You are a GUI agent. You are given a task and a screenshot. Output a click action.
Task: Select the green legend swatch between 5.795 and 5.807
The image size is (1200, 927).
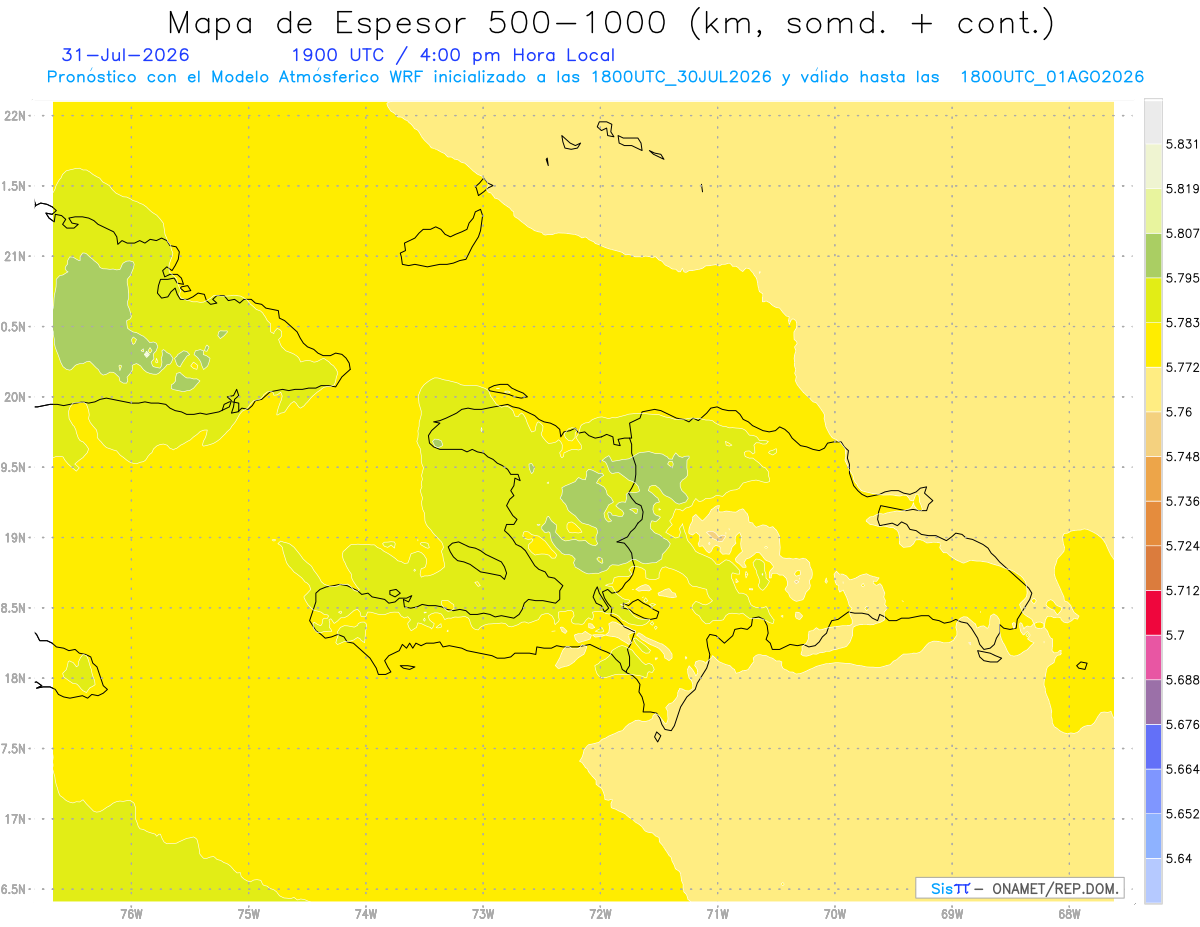click(1153, 257)
